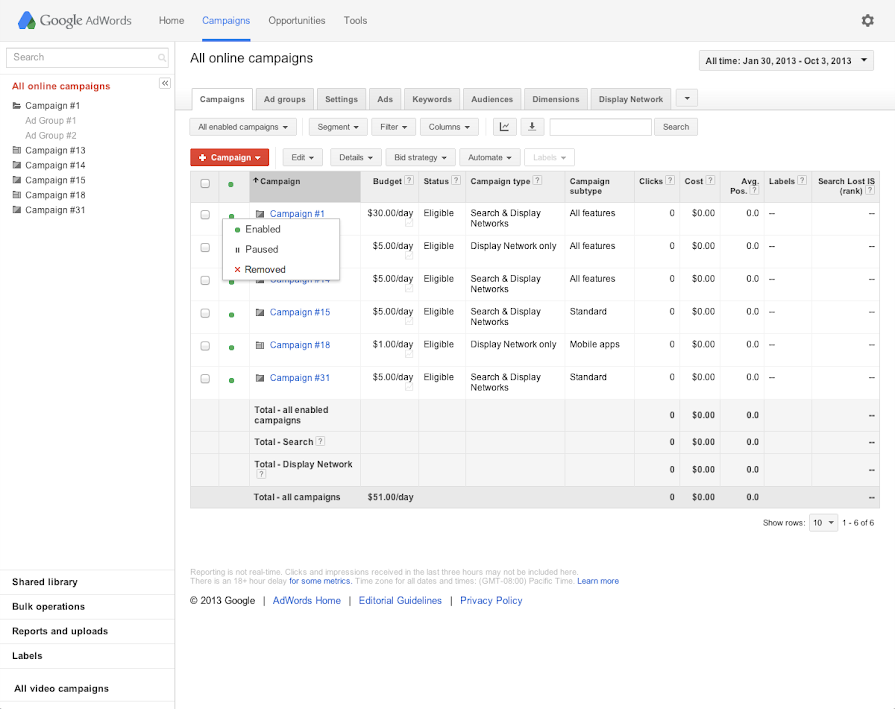
Task: Open the date range dropdown
Action: (x=786, y=61)
